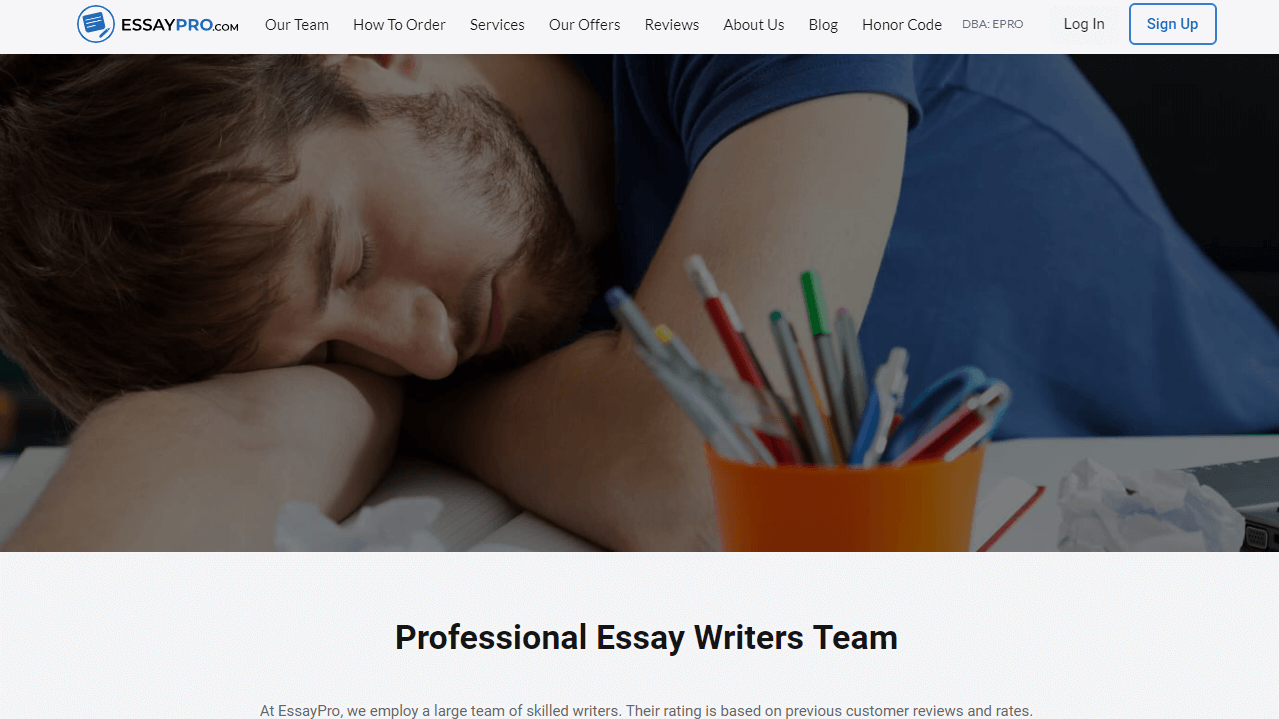Click the EssayPro circular logo icon
The width and height of the screenshot is (1279, 719).
point(96,24)
